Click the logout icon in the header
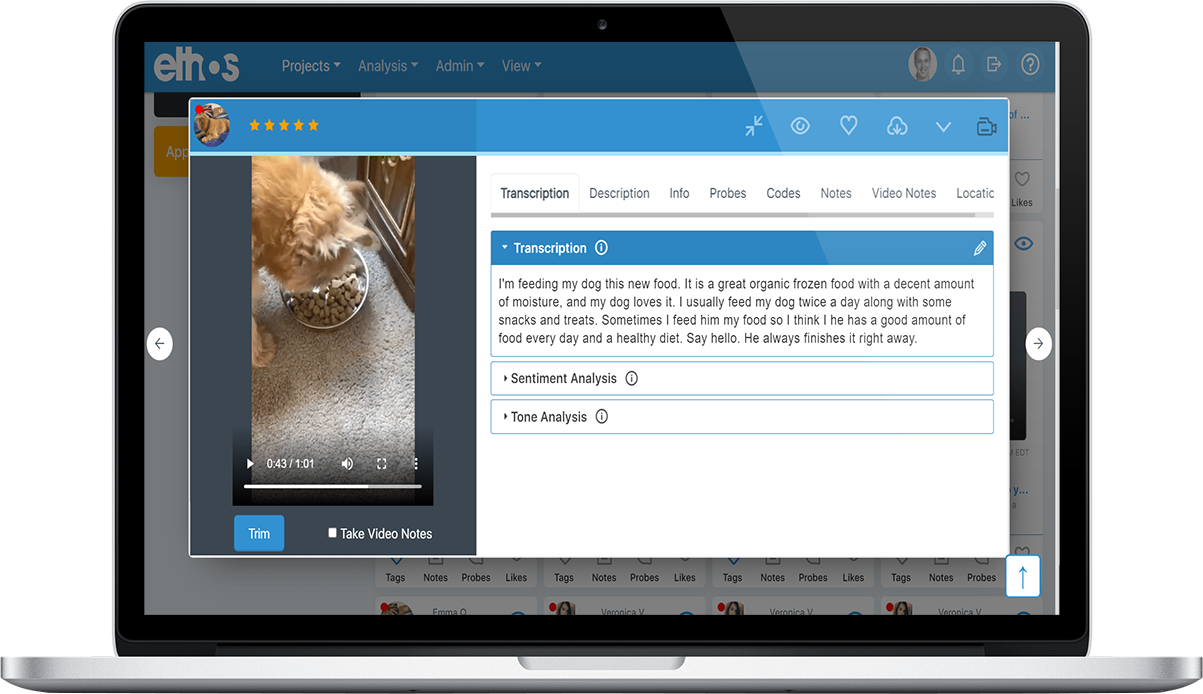Image resolution: width=1203 pixels, height=694 pixels. tap(993, 64)
